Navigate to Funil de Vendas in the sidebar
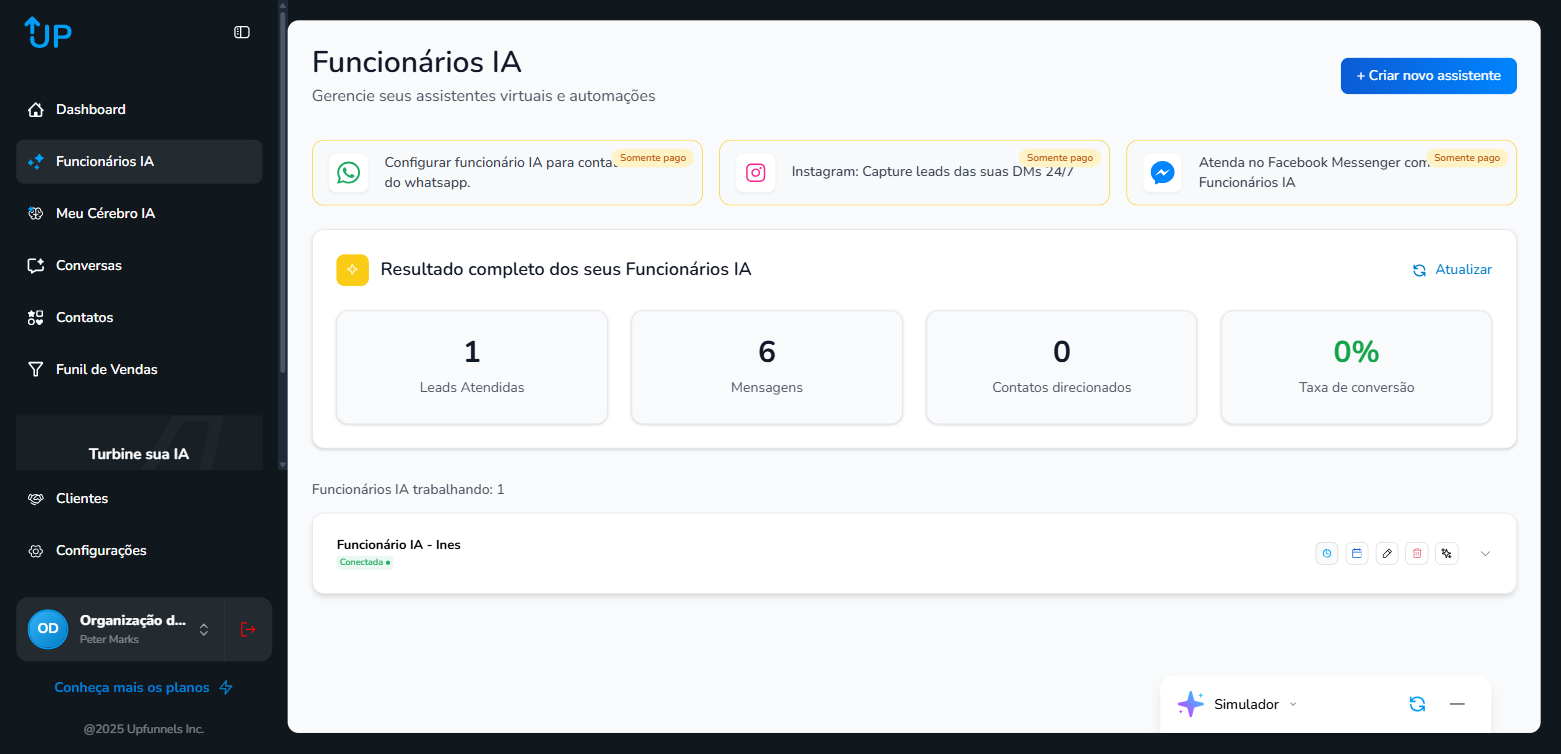 click(107, 369)
